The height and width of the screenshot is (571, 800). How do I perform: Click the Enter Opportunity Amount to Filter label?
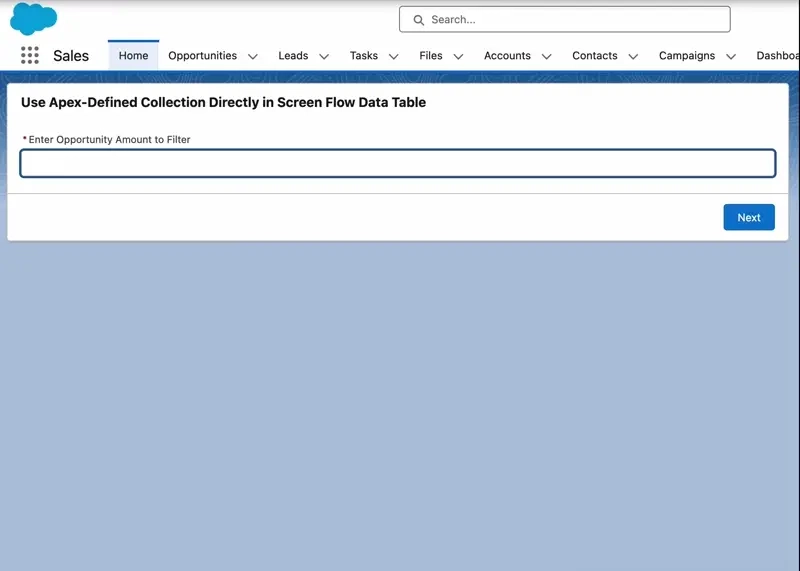(109, 139)
